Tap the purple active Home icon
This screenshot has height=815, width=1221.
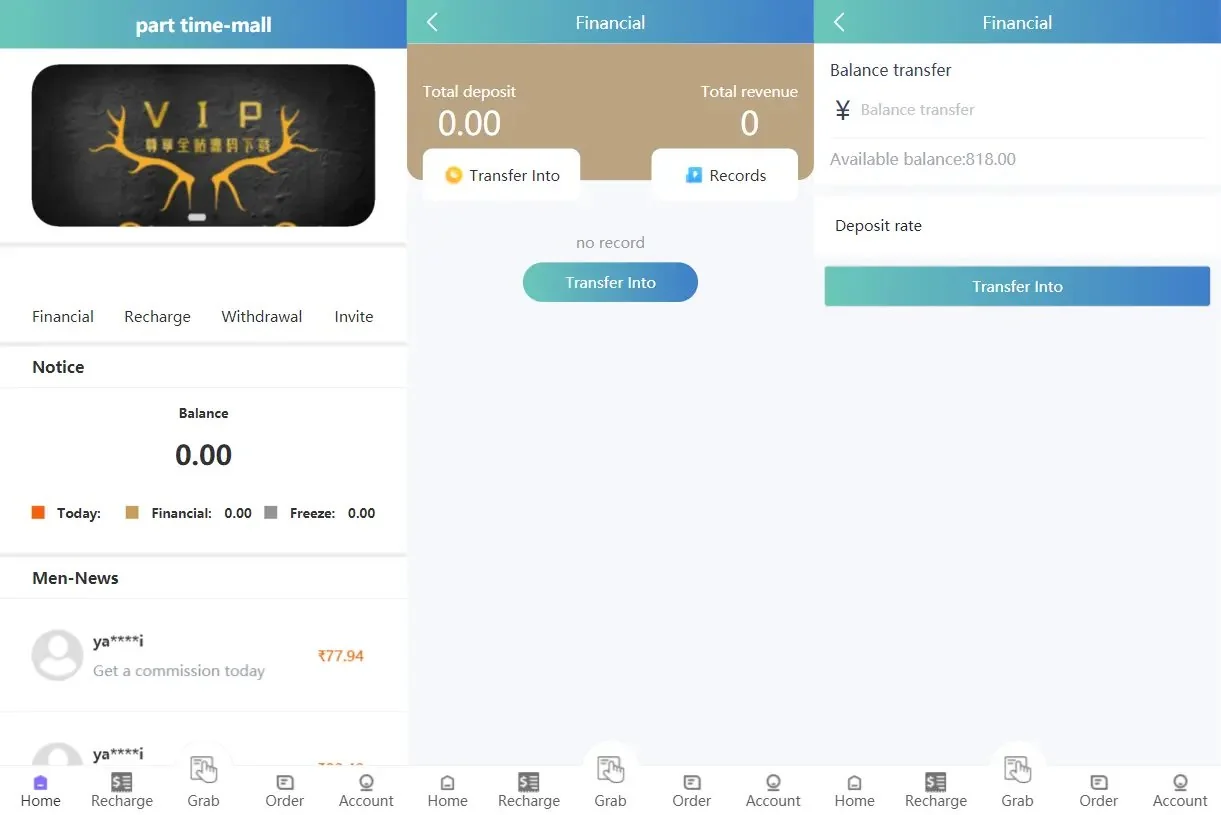40,783
